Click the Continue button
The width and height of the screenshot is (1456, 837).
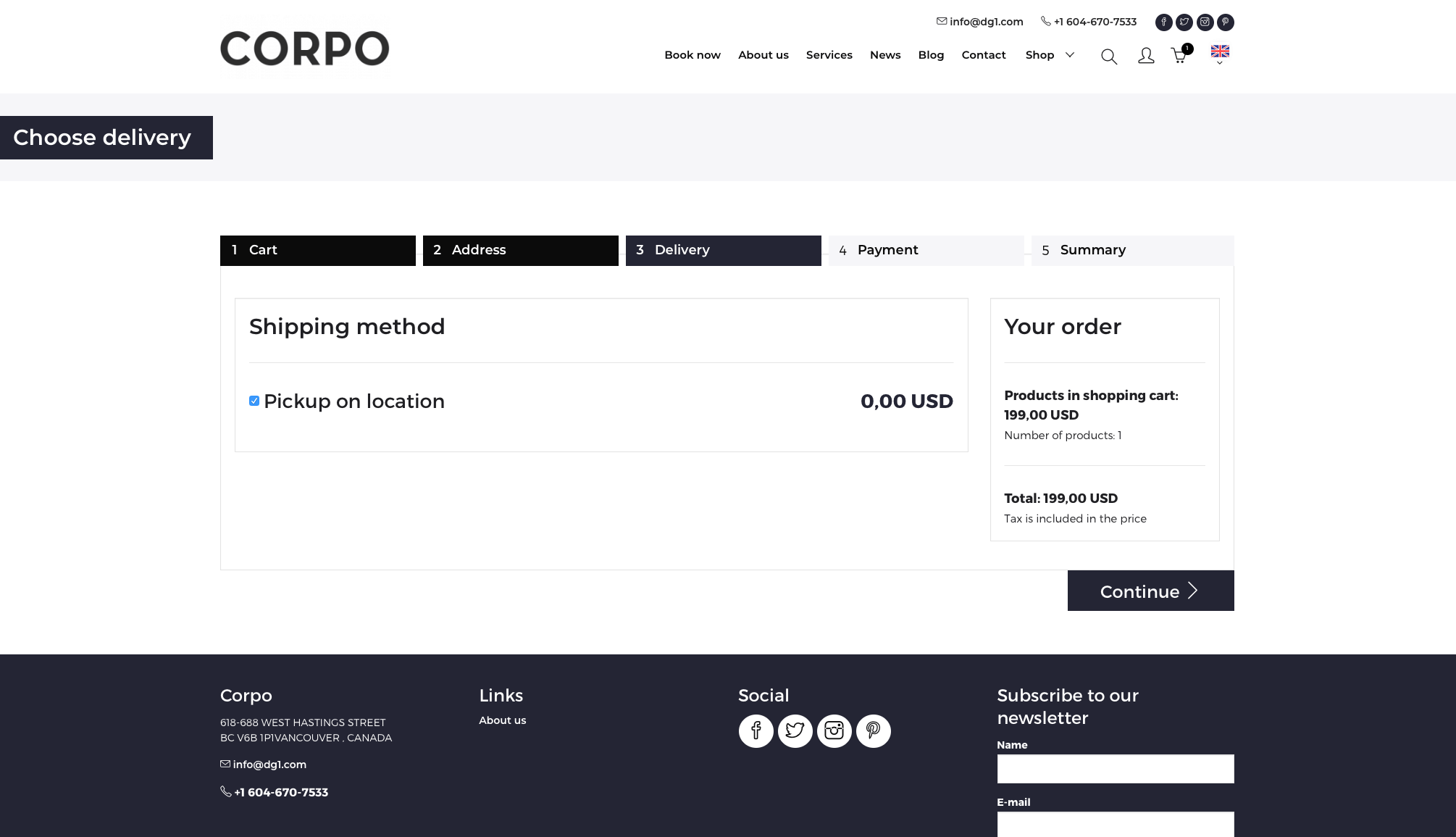1150,591
